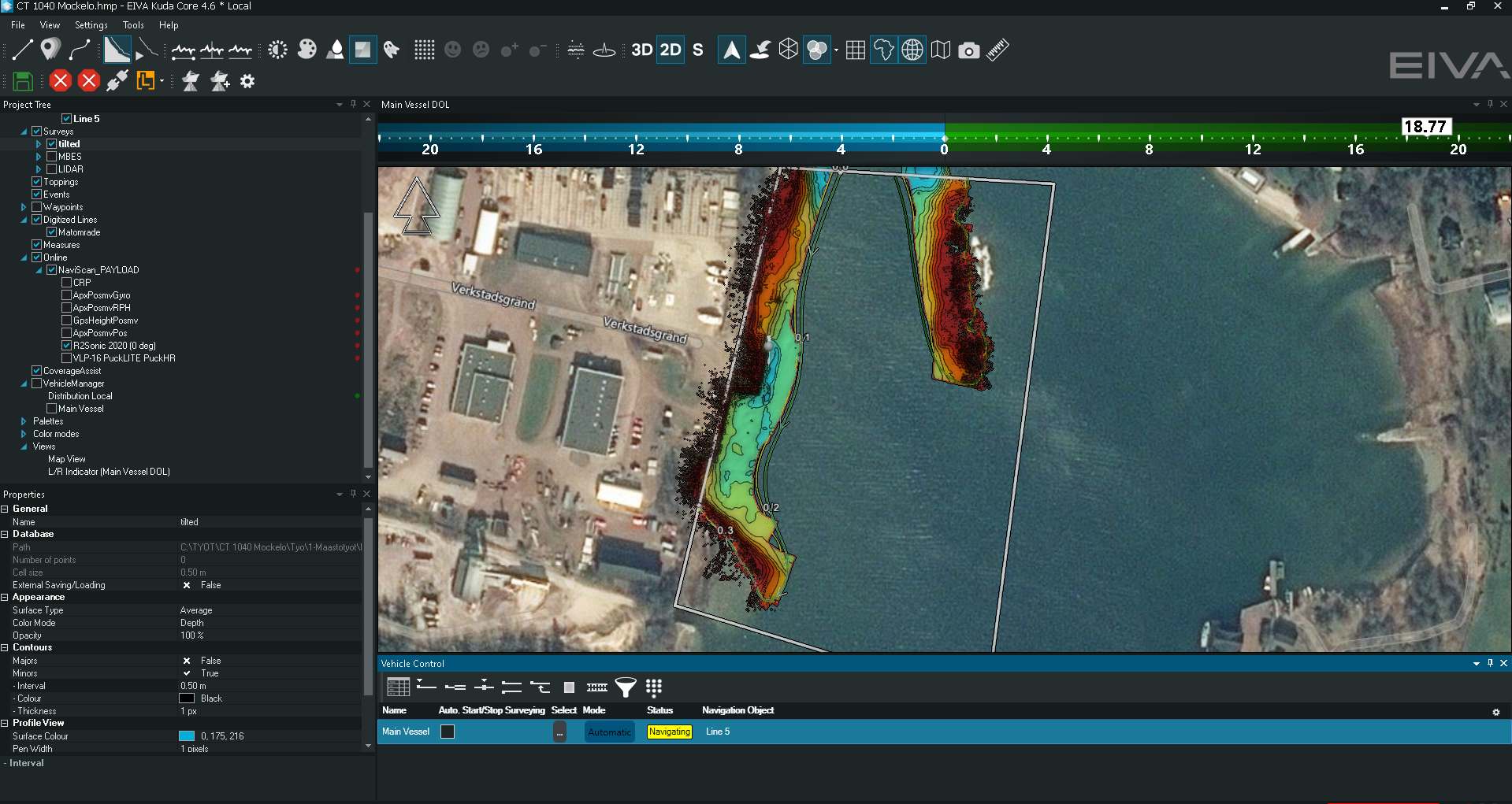Image resolution: width=1512 pixels, height=804 pixels.
Task: Toggle the CoverageAssist checkbox
Action: (x=37, y=371)
